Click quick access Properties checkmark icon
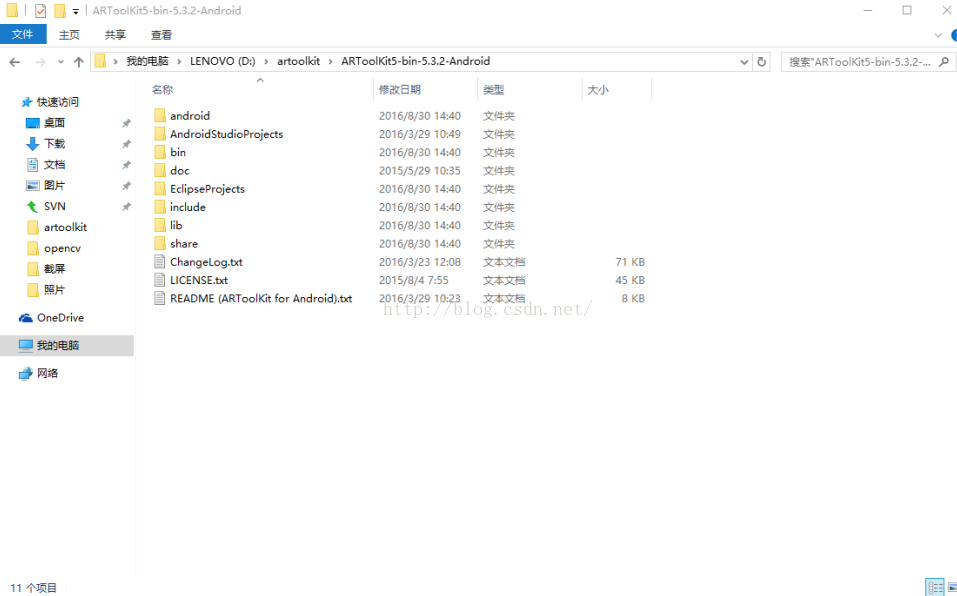The image size is (957, 596). click(40, 10)
